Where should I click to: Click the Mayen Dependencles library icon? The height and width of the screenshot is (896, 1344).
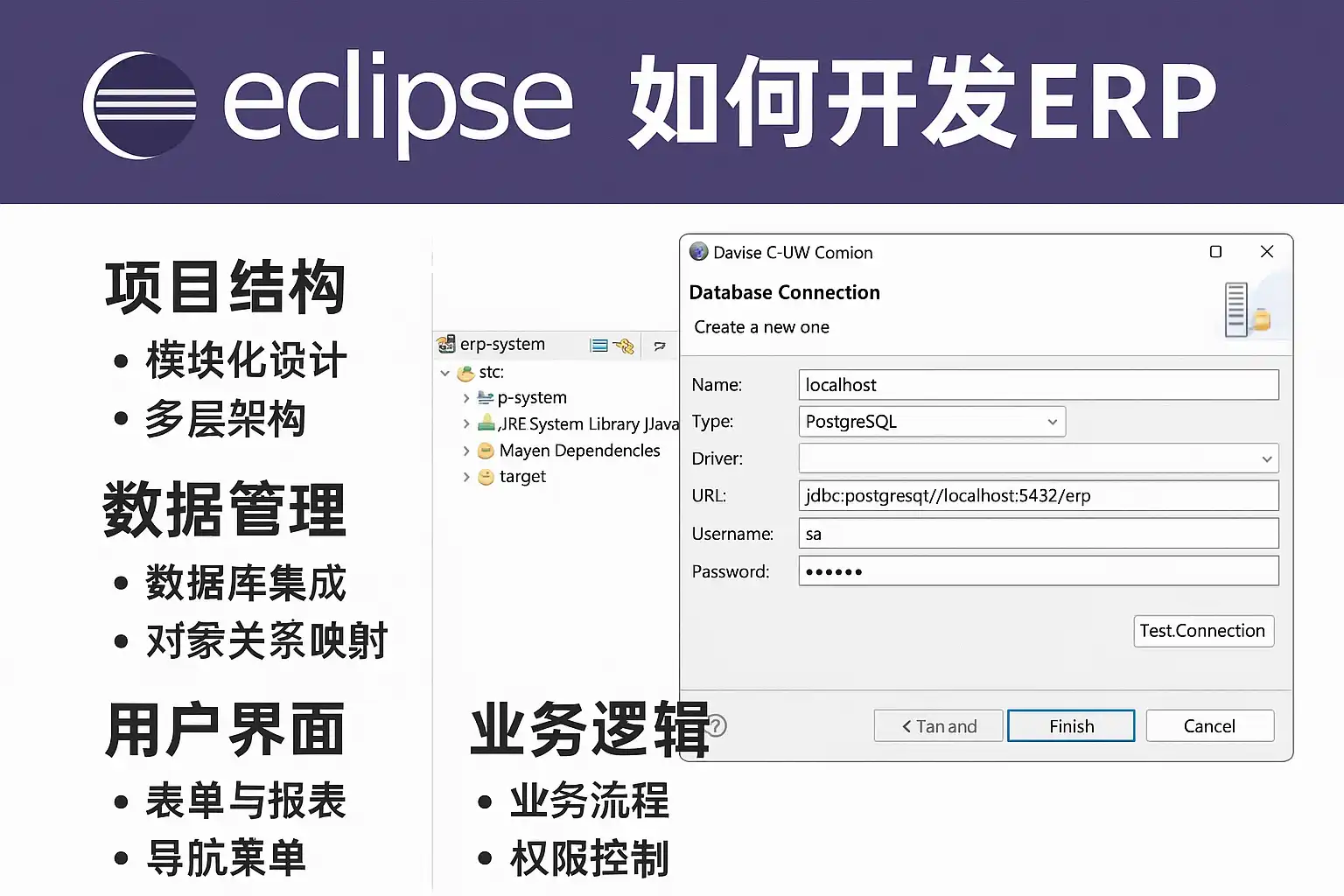tap(486, 451)
